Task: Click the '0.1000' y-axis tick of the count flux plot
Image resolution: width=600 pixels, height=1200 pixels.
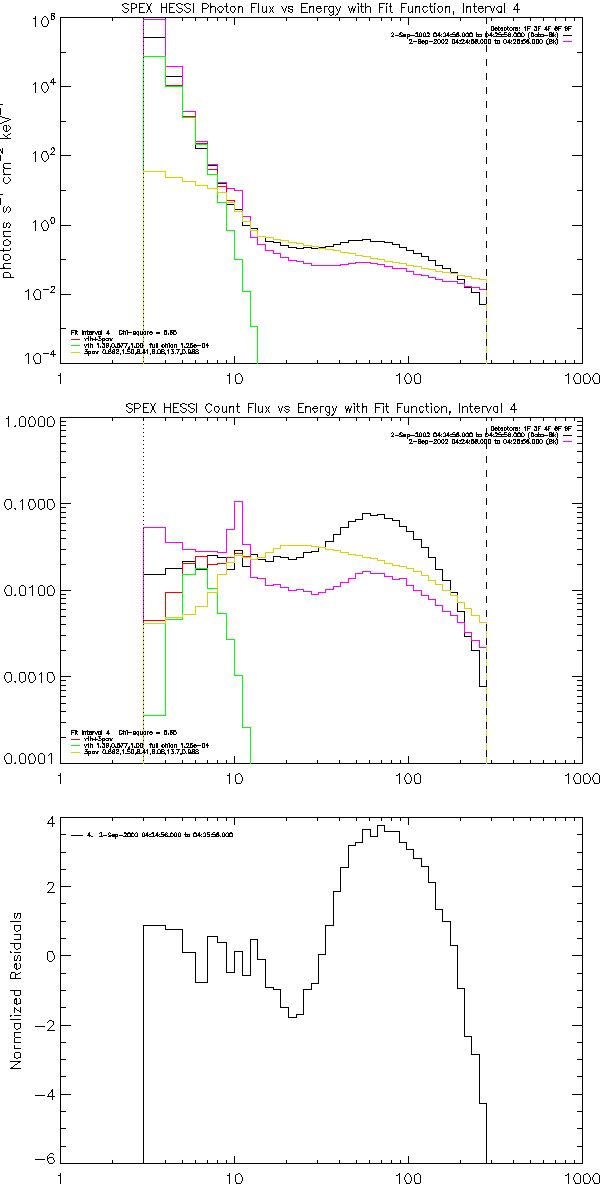Action: [28, 505]
